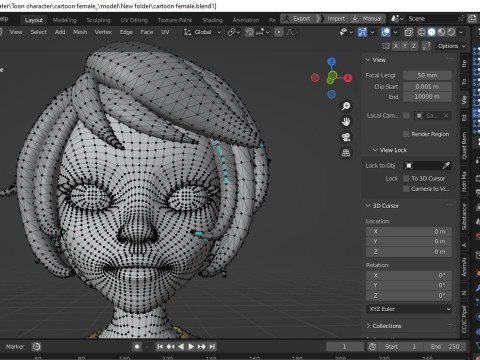Toggle the snapping magnet icon
This screenshot has width=480, height=360.
pos(249,32)
